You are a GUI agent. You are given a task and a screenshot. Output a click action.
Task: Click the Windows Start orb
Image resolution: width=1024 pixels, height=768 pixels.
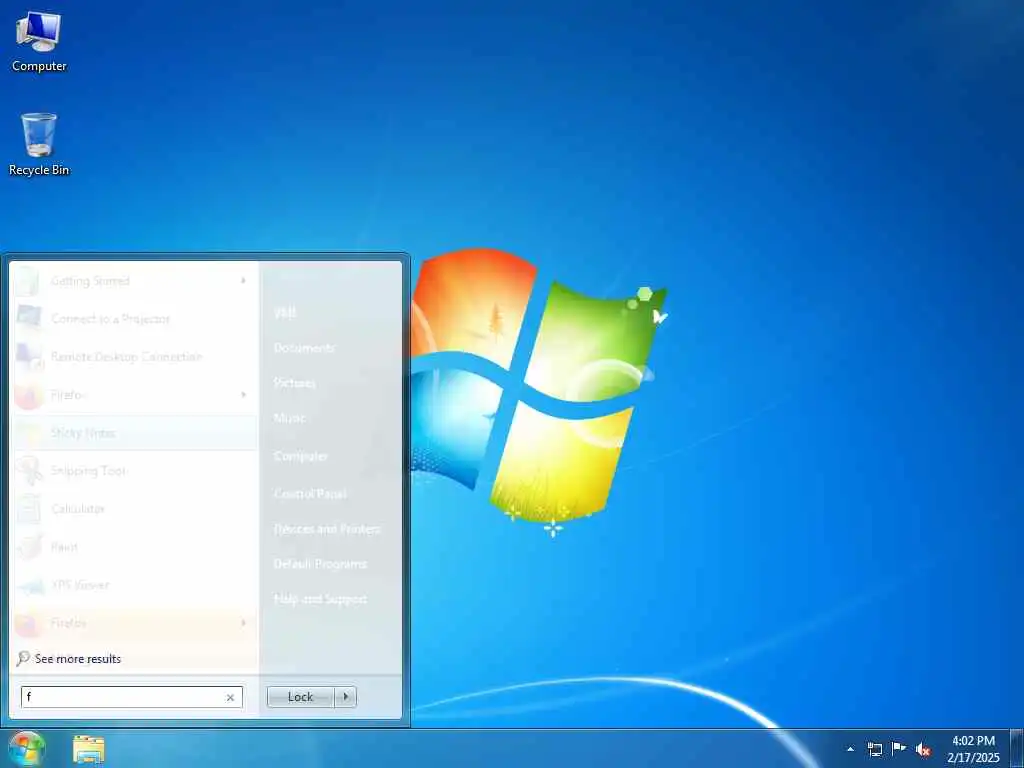[x=26, y=749]
